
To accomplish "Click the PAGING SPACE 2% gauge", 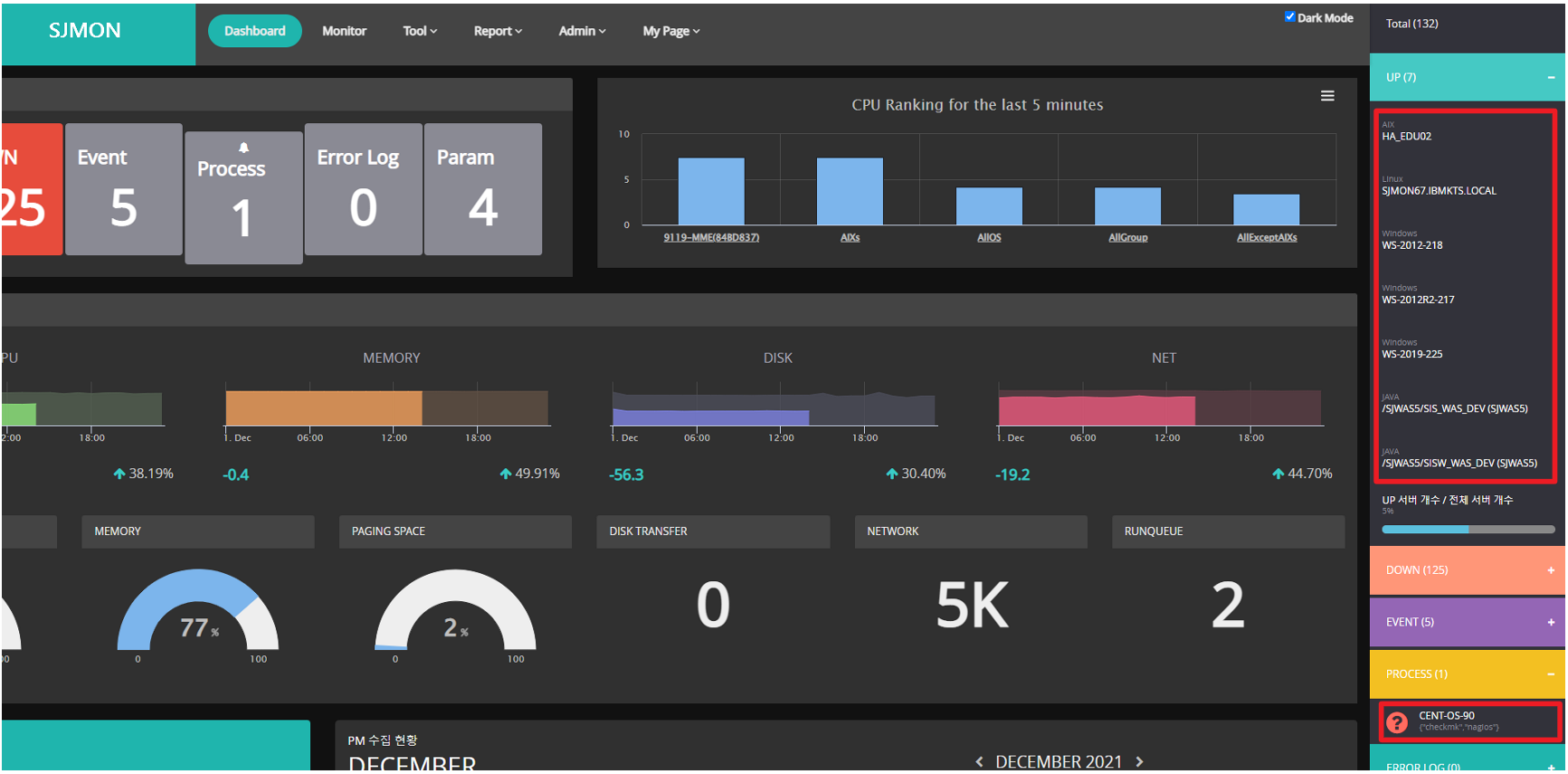I will (455, 609).
